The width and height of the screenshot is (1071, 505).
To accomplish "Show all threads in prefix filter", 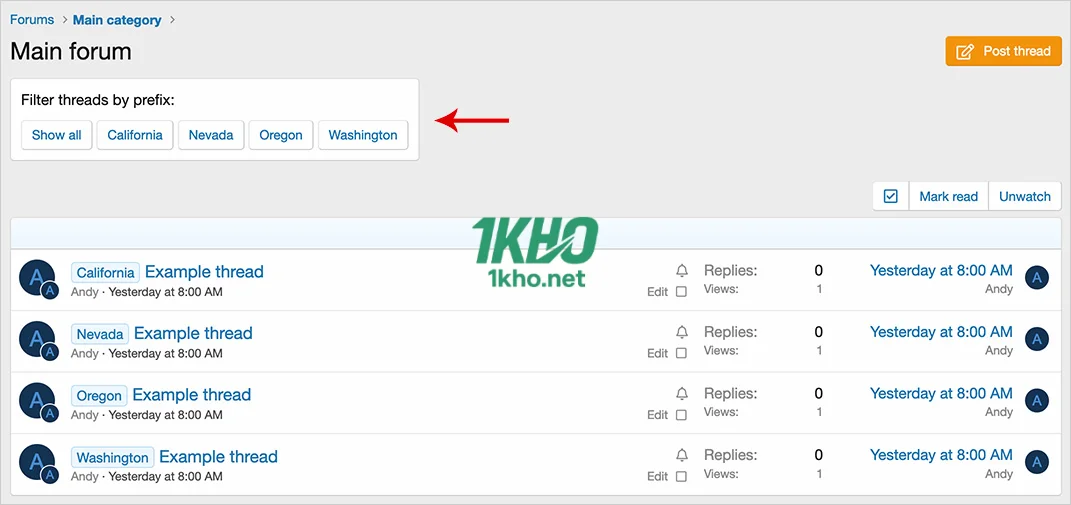I will point(56,135).
